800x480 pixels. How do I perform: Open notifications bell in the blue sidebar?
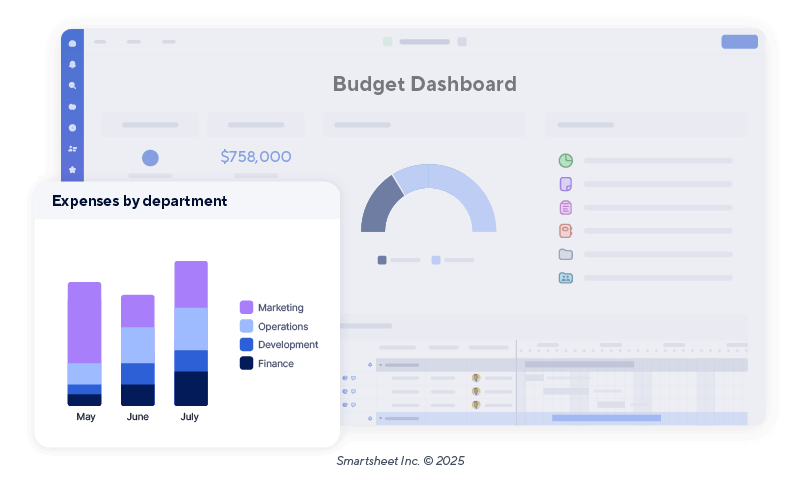pyautogui.click(x=72, y=65)
